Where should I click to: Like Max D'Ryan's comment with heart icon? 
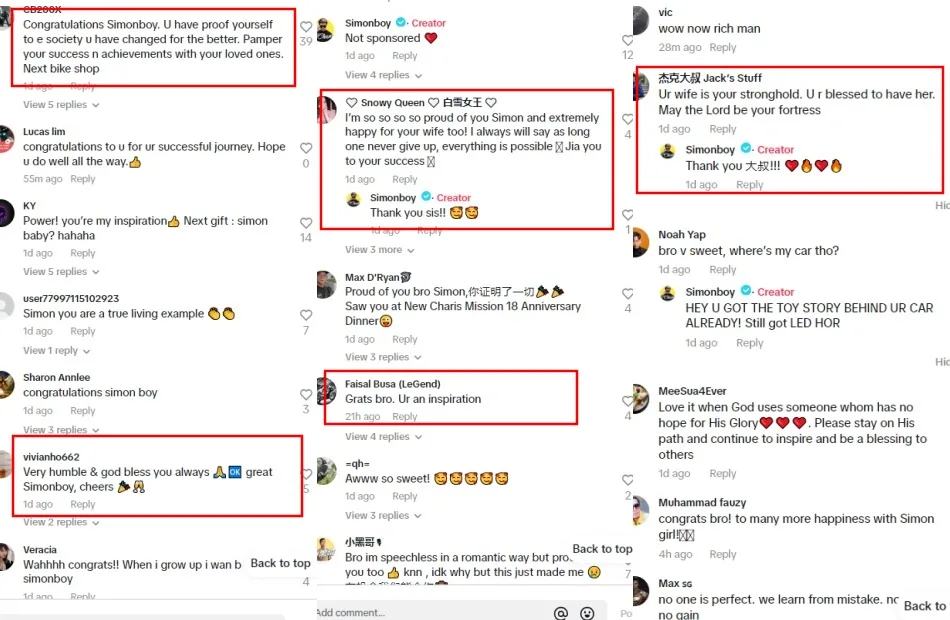(628, 294)
